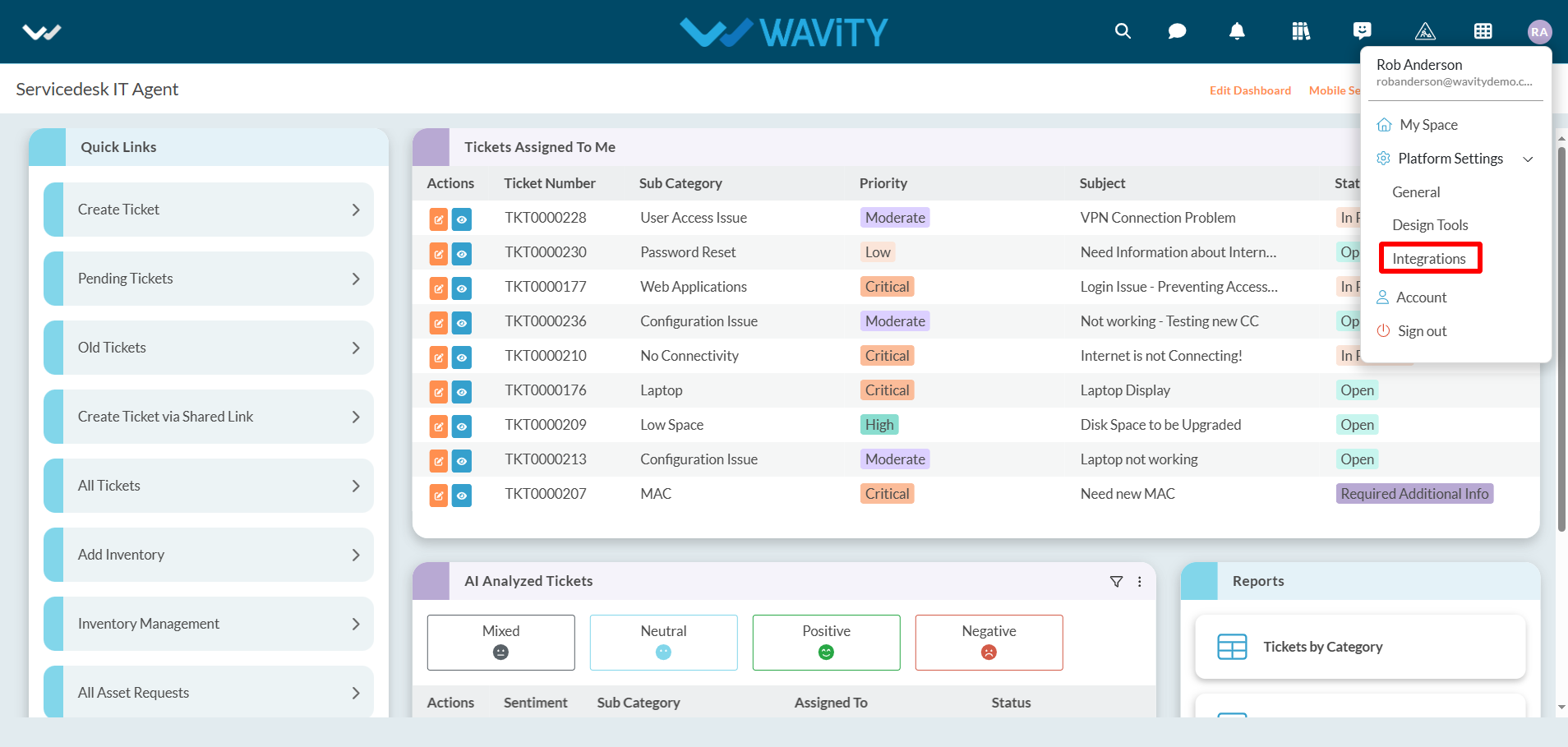
Task: Edit ticket TKT0000228
Action: (x=439, y=219)
